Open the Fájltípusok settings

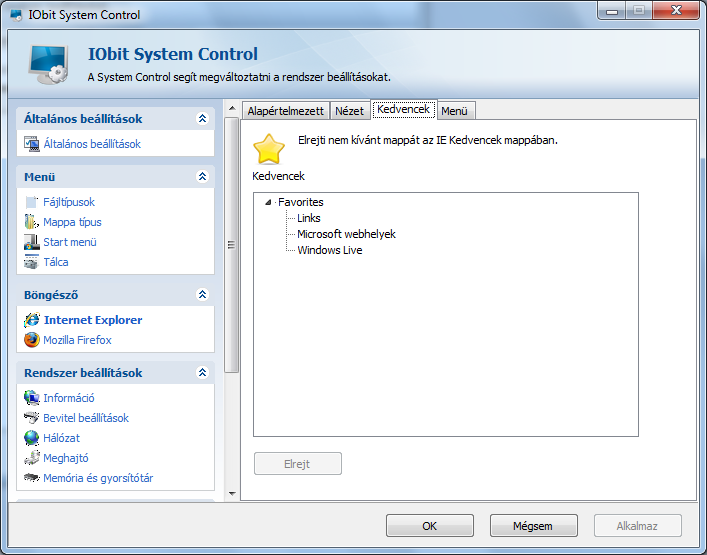(x=69, y=202)
